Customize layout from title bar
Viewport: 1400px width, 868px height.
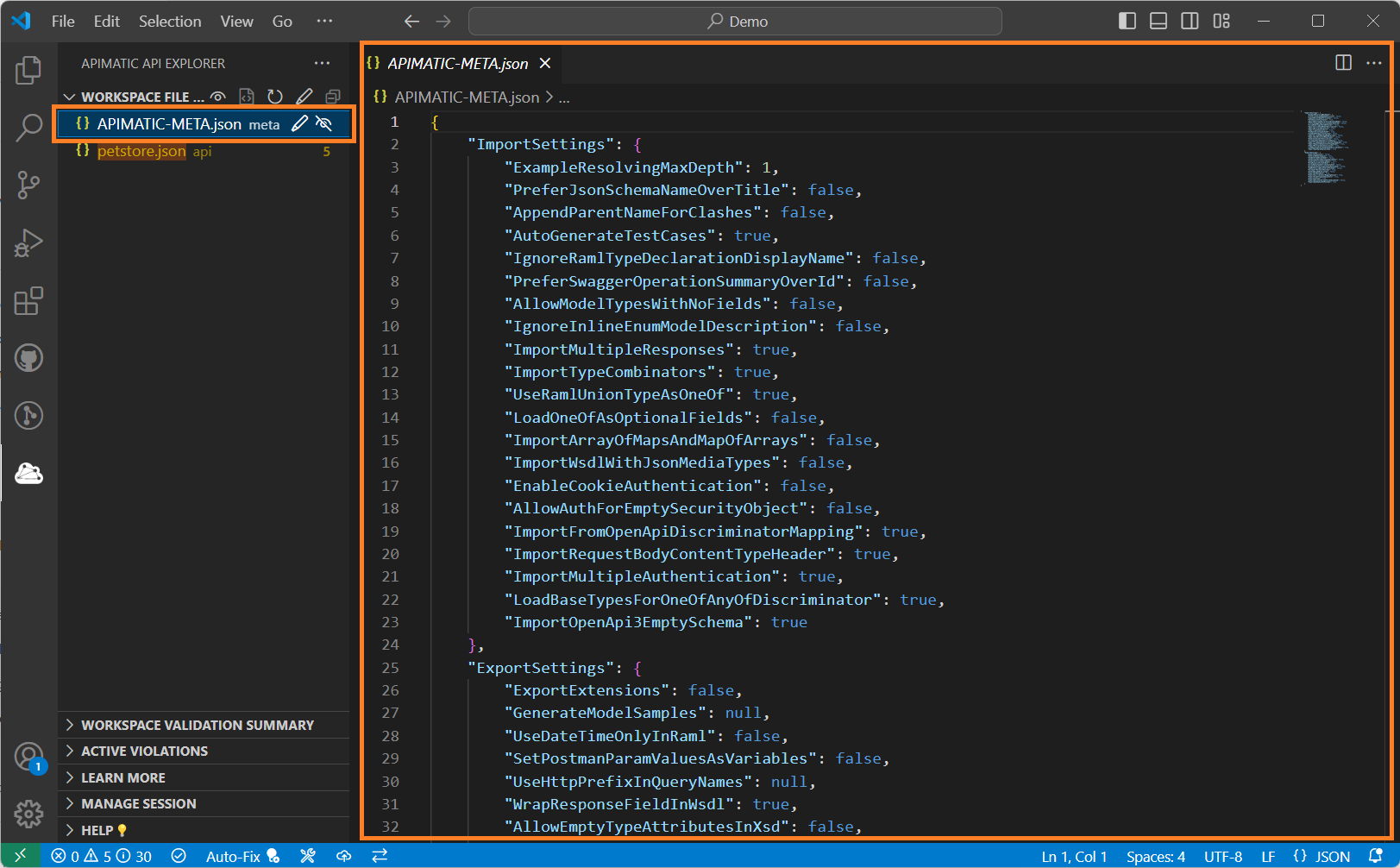[1221, 22]
